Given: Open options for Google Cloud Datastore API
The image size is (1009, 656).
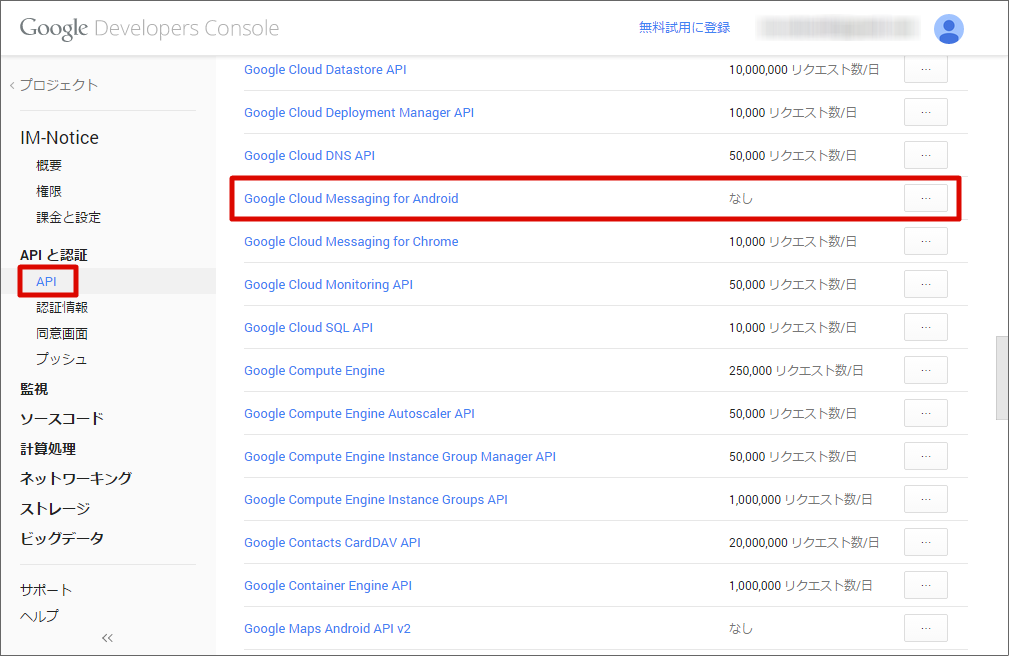Looking at the screenshot, I should tap(925, 70).
